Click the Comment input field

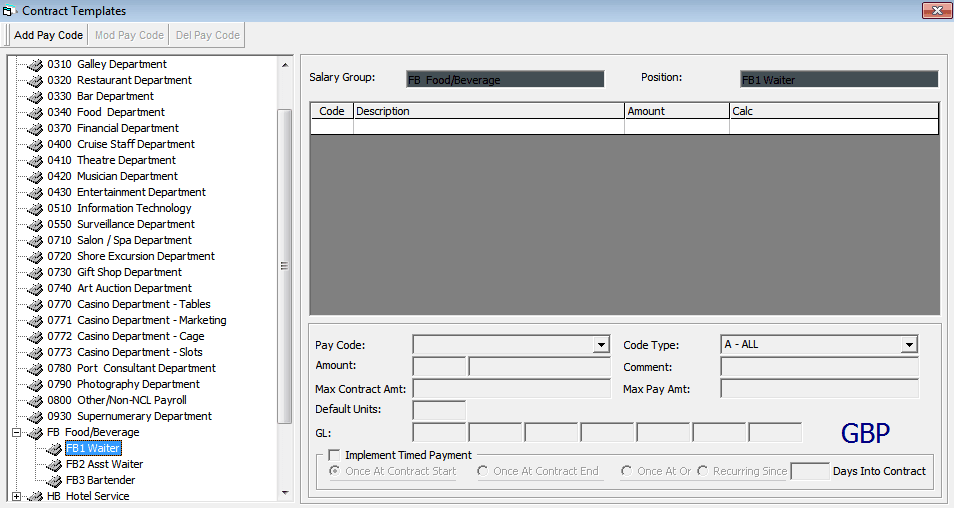pyautogui.click(x=820, y=367)
